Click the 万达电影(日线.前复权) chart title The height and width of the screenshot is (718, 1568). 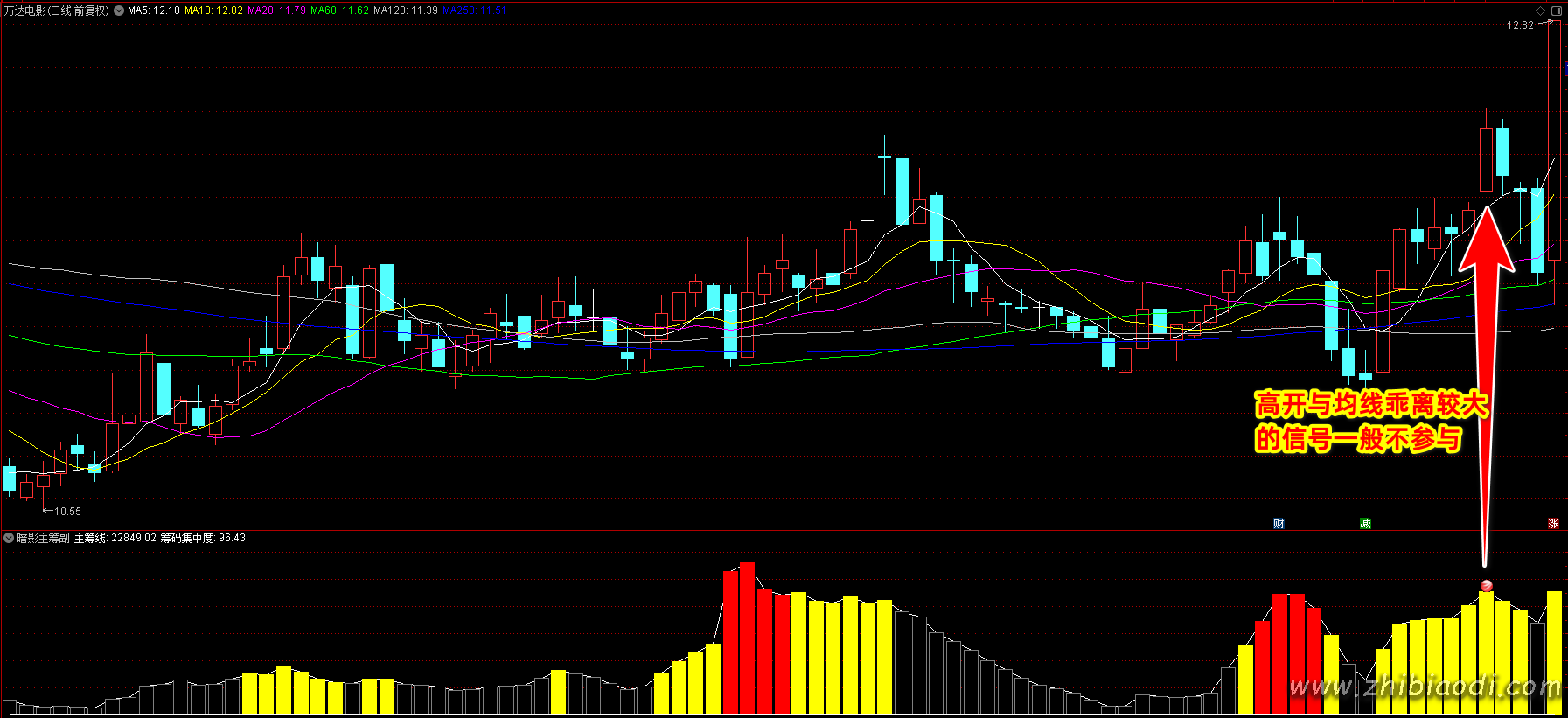click(x=57, y=10)
